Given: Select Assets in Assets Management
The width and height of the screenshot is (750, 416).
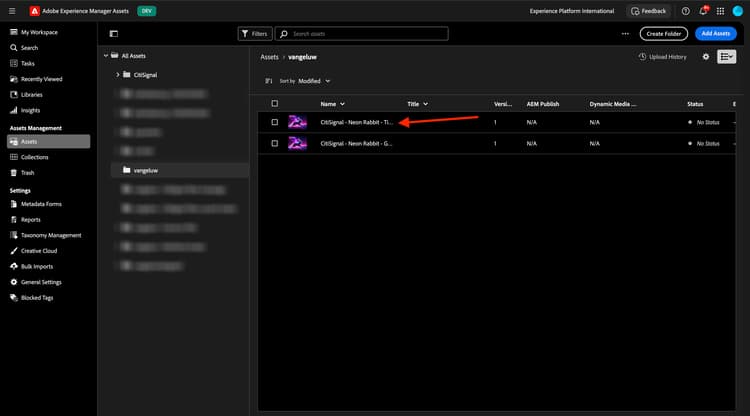Looking at the screenshot, I should pos(48,142).
